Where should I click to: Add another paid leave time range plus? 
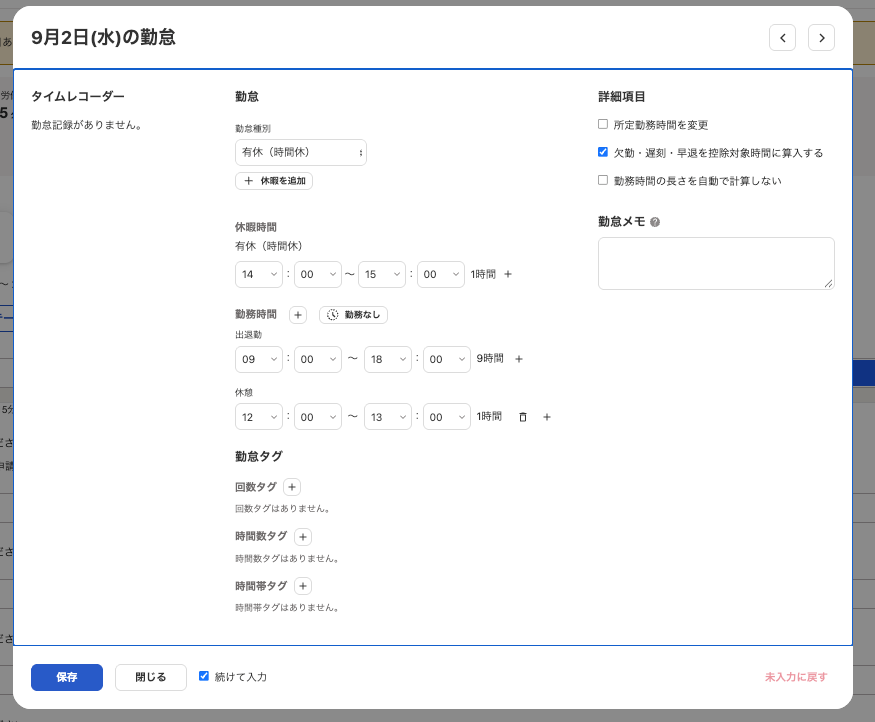[x=508, y=274]
